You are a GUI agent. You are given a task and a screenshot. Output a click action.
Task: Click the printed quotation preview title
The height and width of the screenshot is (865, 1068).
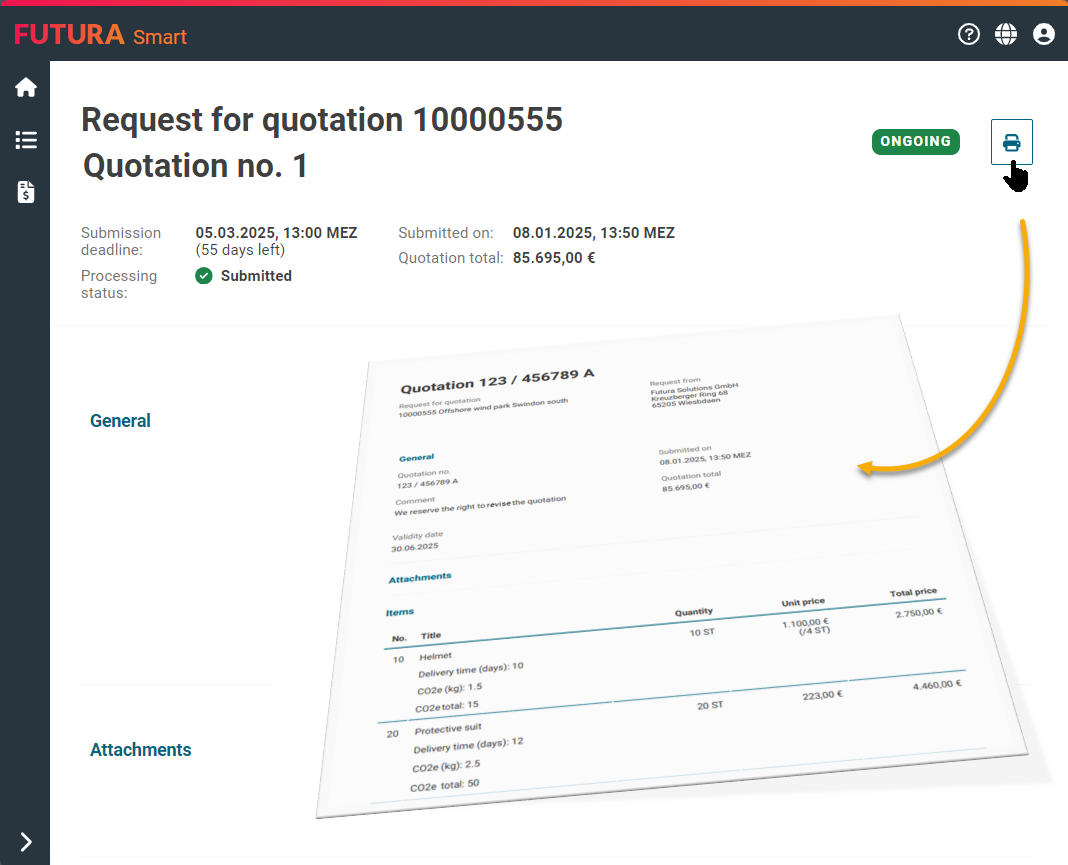[497, 380]
